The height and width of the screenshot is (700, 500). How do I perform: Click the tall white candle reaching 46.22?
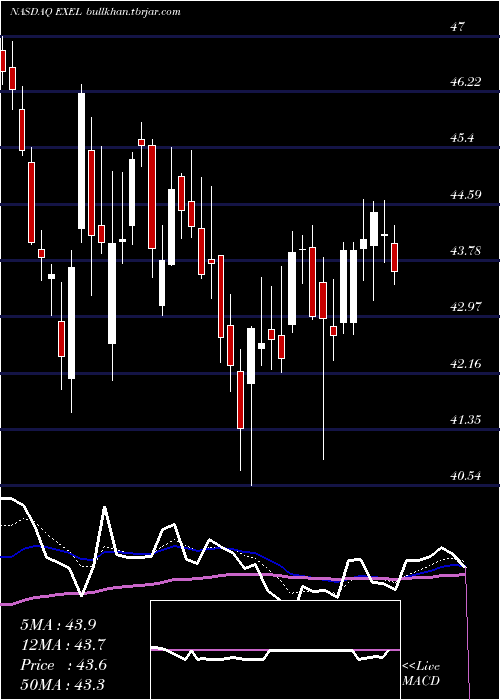pos(81,162)
